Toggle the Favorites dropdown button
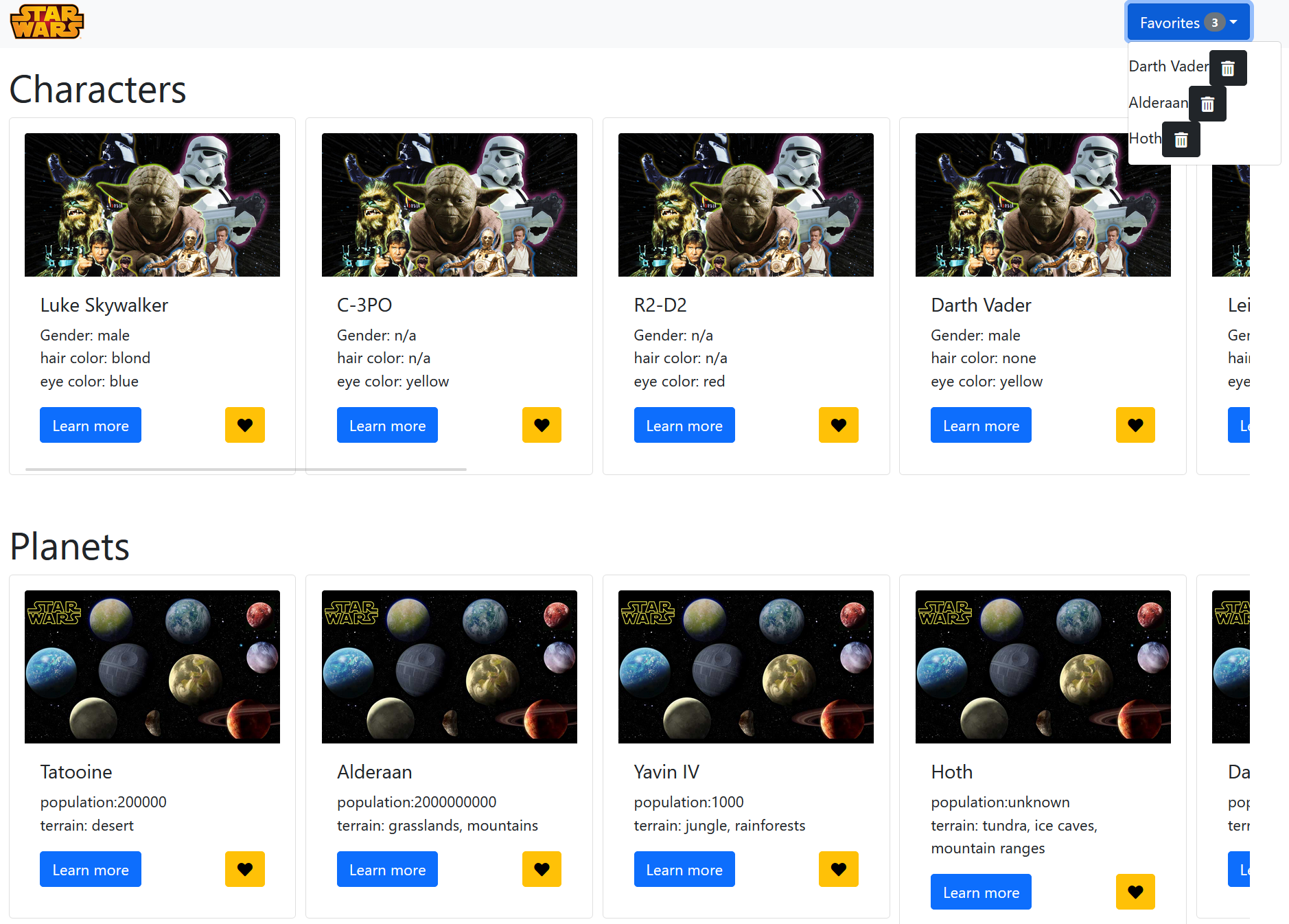The width and height of the screenshot is (1289, 924). pyautogui.click(x=1189, y=23)
